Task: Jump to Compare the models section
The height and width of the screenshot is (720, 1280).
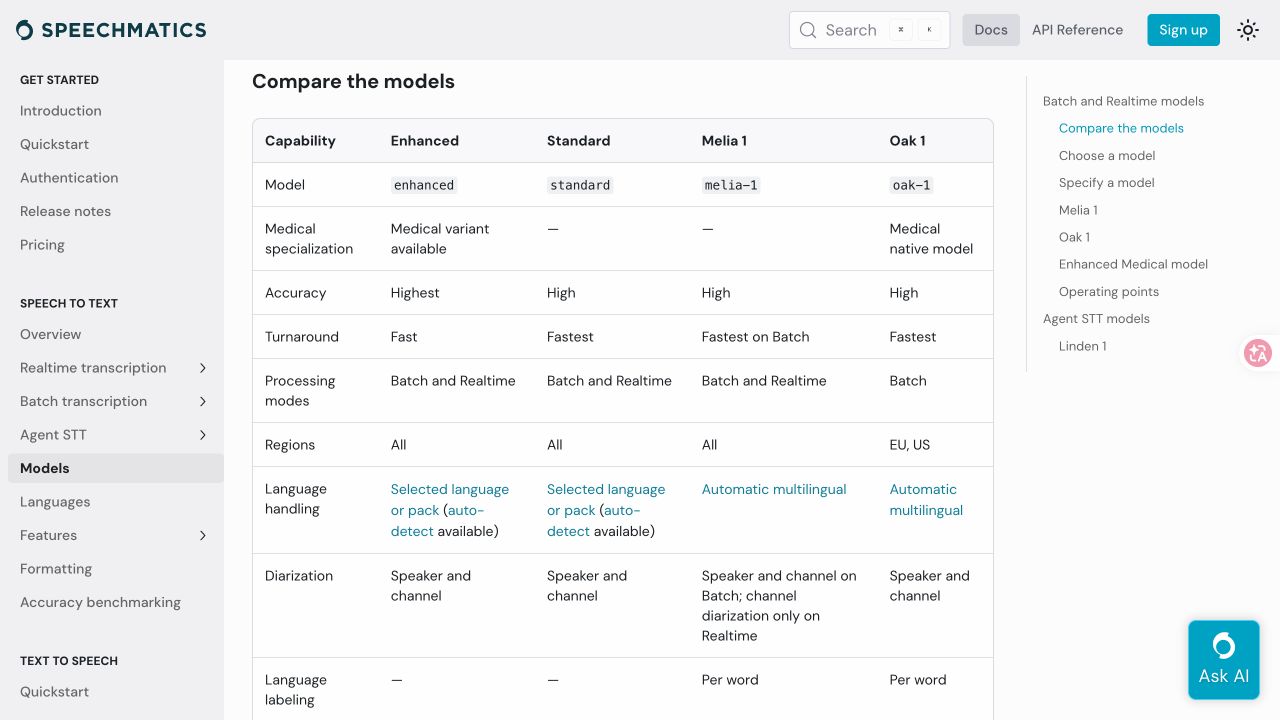Action: [x=1121, y=128]
